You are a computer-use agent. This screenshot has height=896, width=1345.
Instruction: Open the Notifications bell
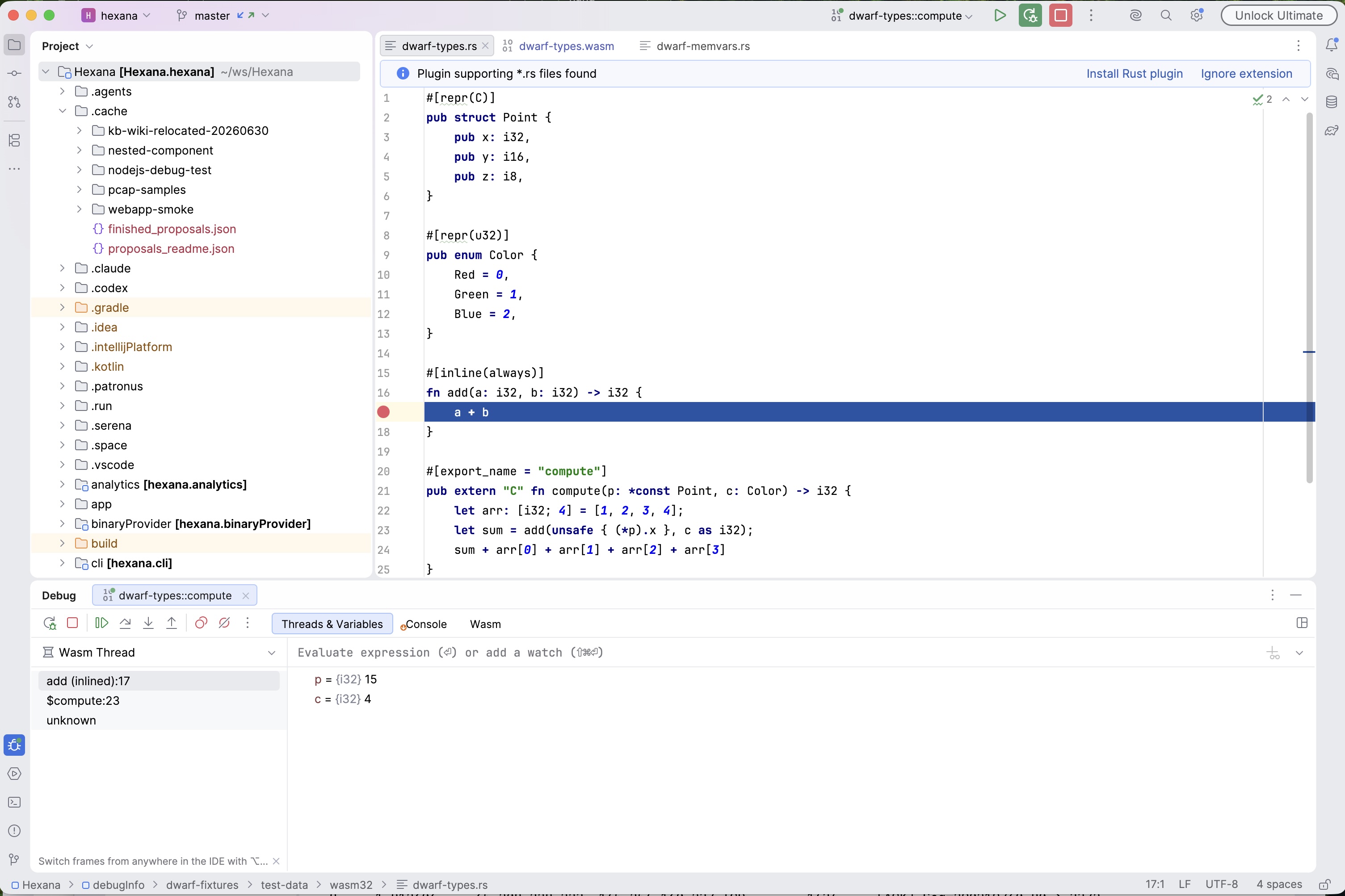click(1331, 45)
